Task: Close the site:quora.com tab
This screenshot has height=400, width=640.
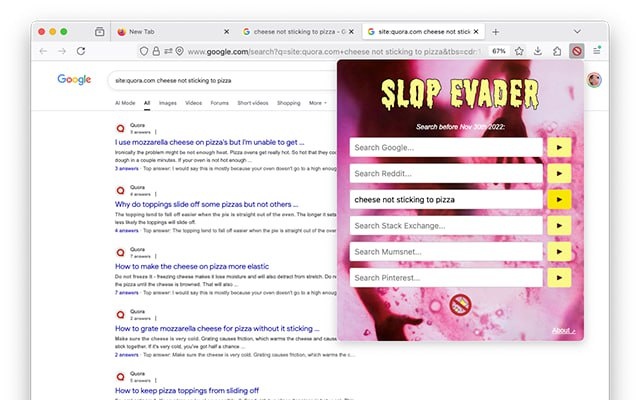Action: [476, 31]
